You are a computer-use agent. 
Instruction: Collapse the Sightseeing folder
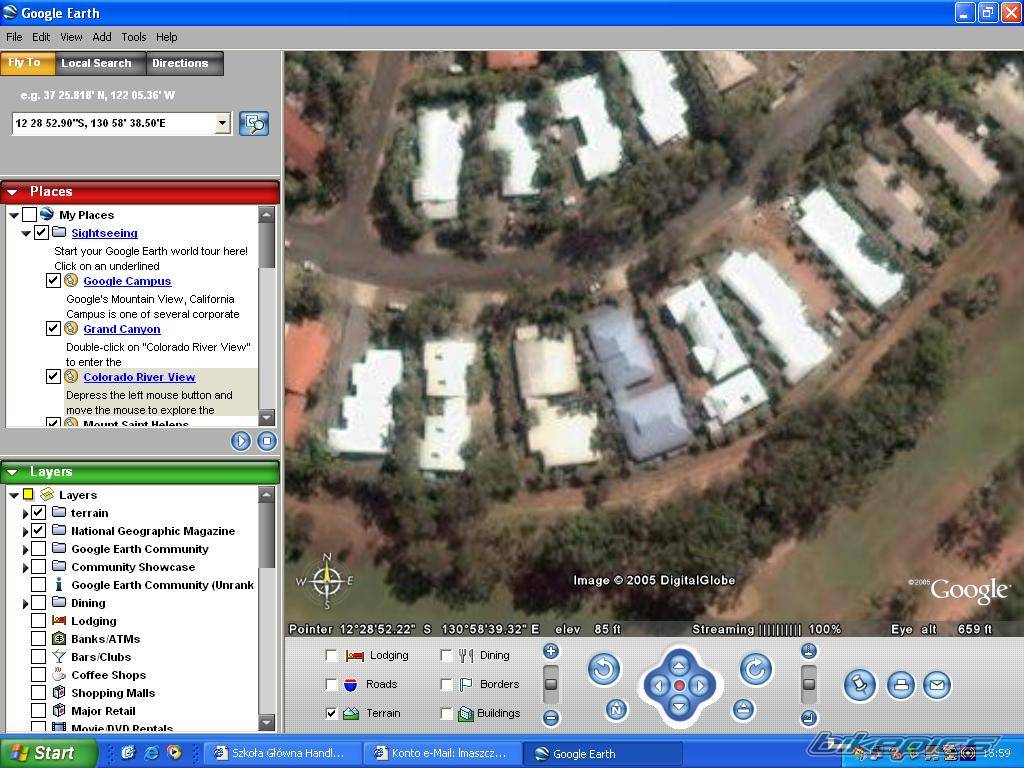click(26, 233)
